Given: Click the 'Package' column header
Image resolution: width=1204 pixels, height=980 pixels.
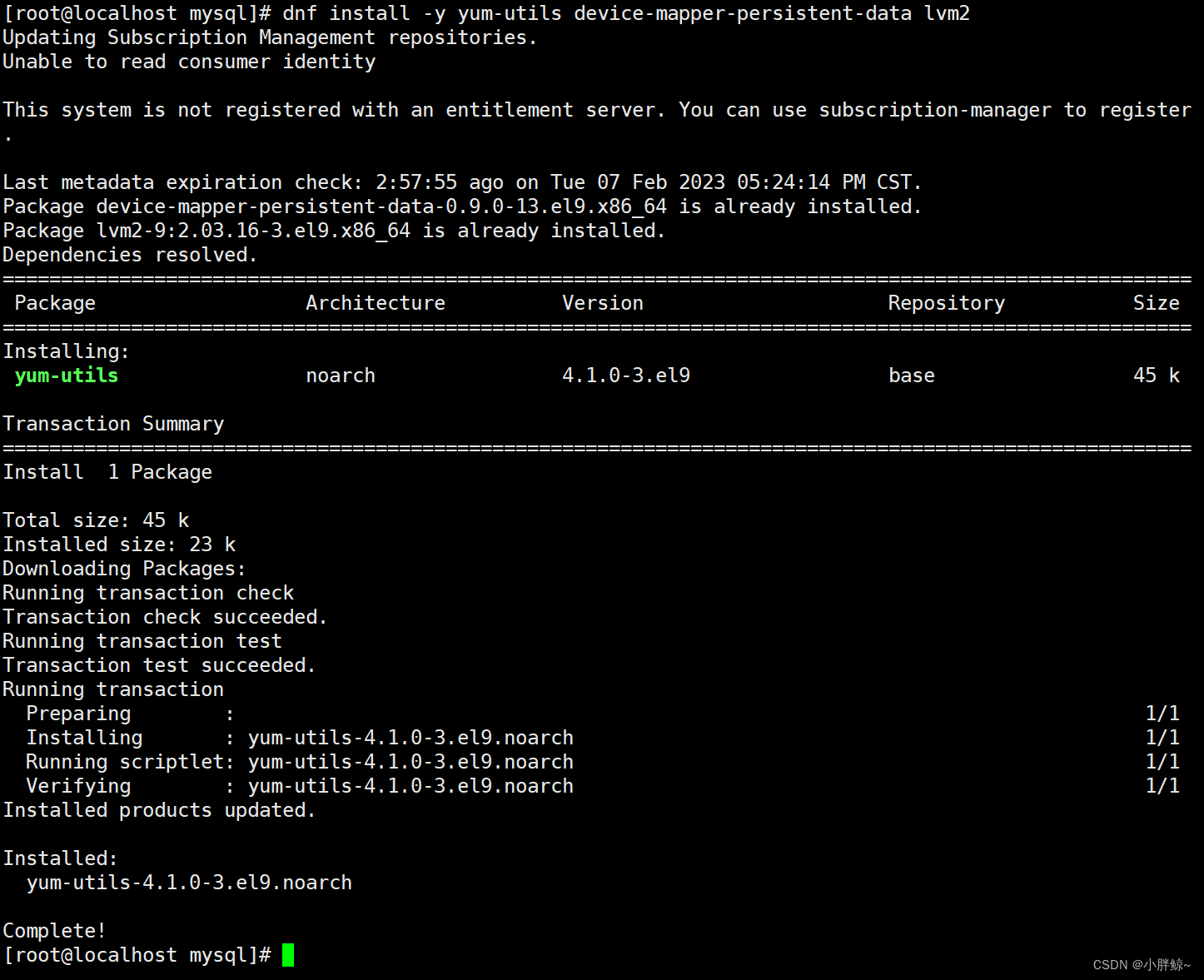Looking at the screenshot, I should click(x=55, y=303).
